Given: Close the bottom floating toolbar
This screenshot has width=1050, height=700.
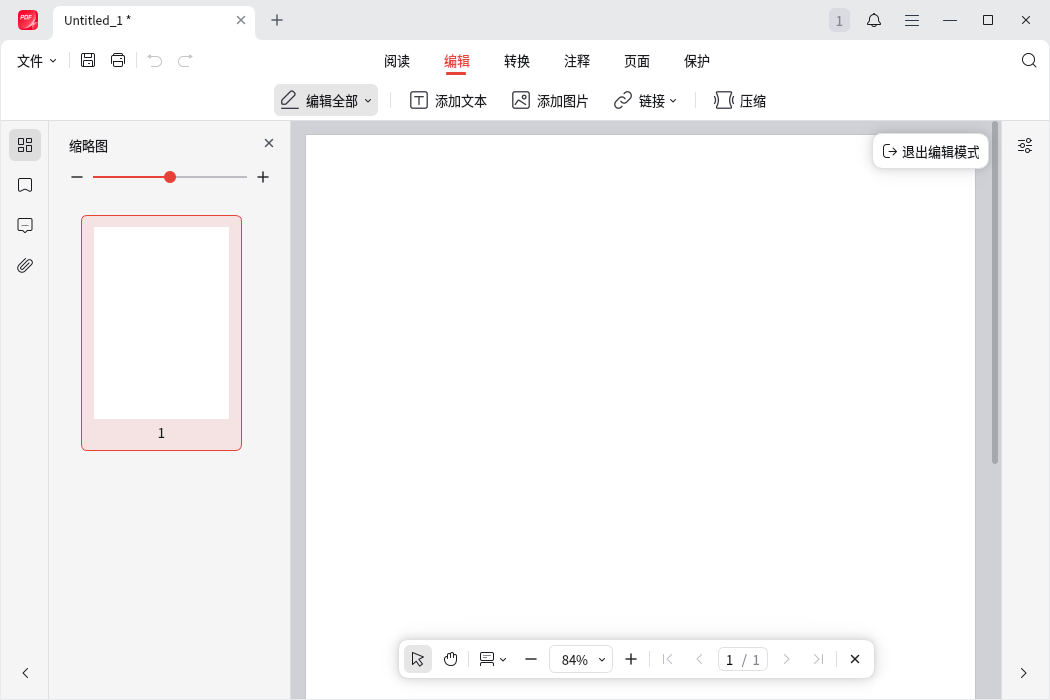Looking at the screenshot, I should click(x=855, y=659).
